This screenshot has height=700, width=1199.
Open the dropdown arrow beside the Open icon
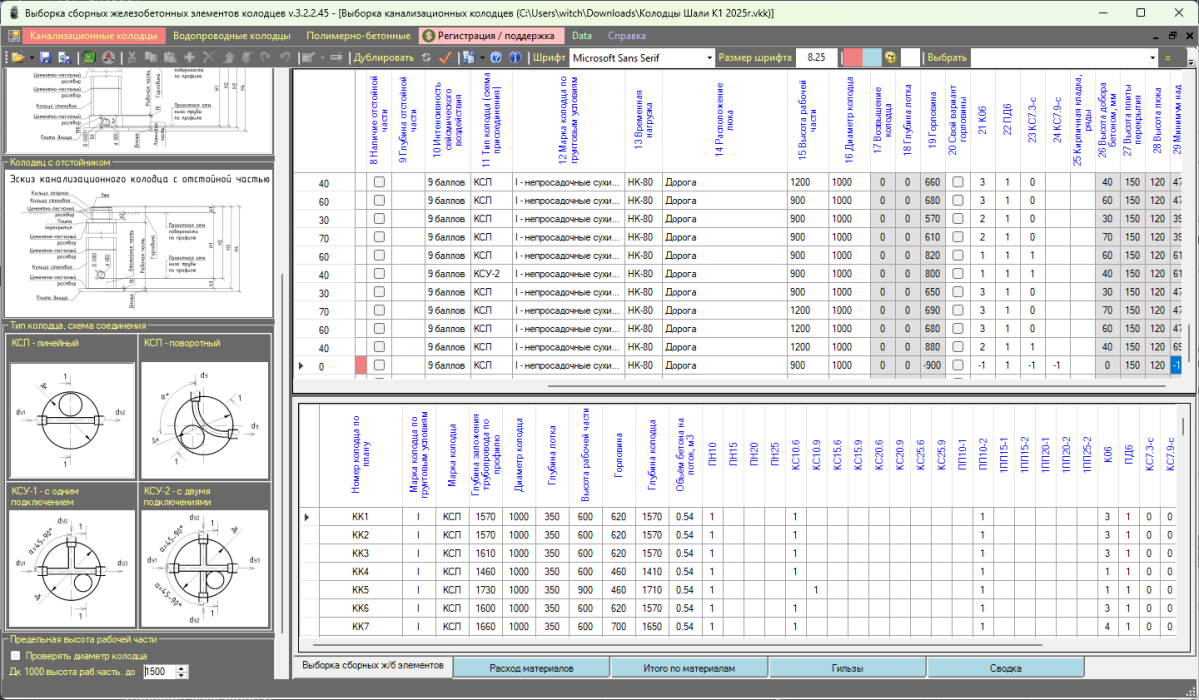pyautogui.click(x=30, y=58)
